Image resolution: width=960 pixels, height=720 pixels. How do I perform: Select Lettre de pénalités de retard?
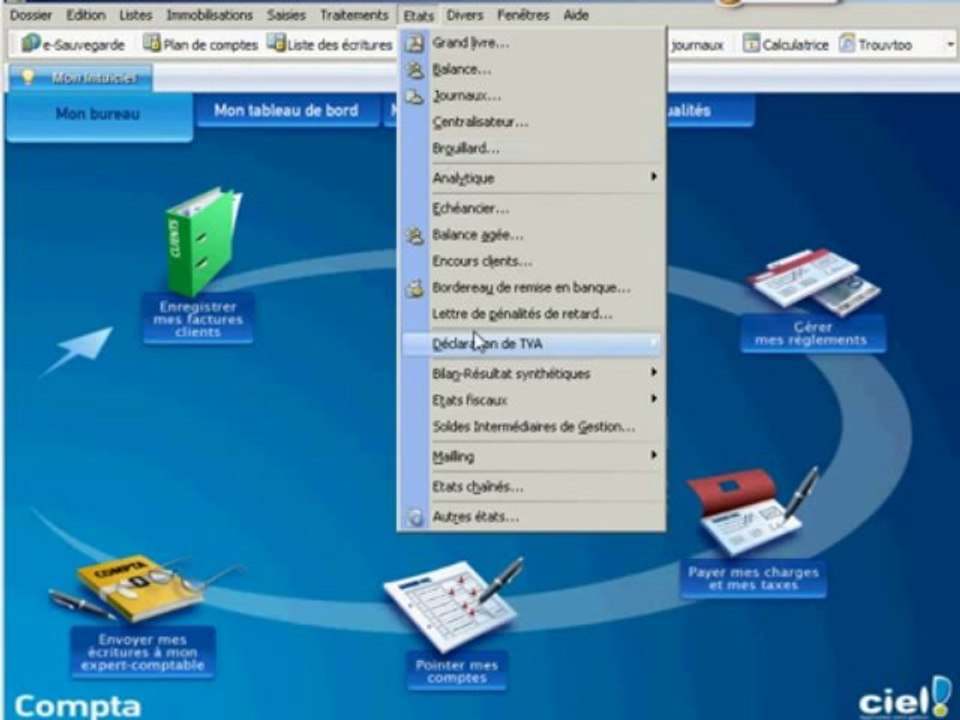coord(531,313)
